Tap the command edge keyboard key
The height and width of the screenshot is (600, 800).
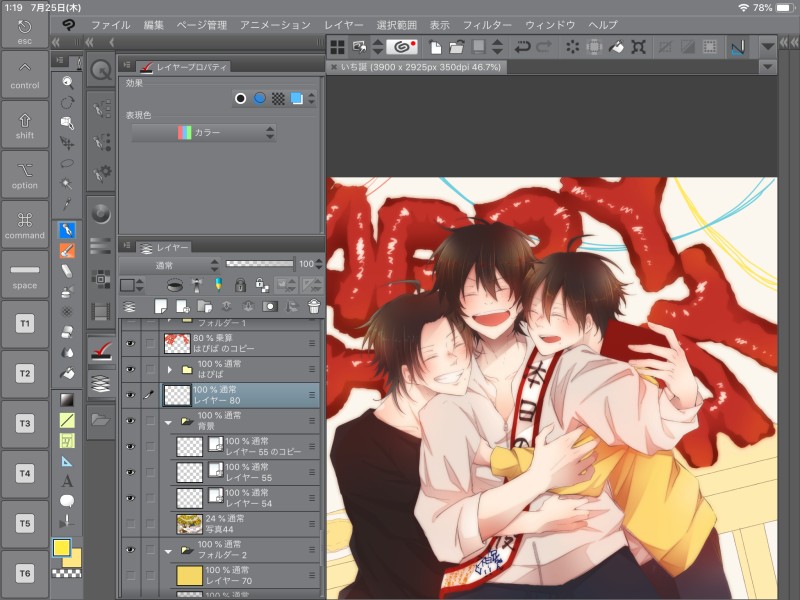24,224
